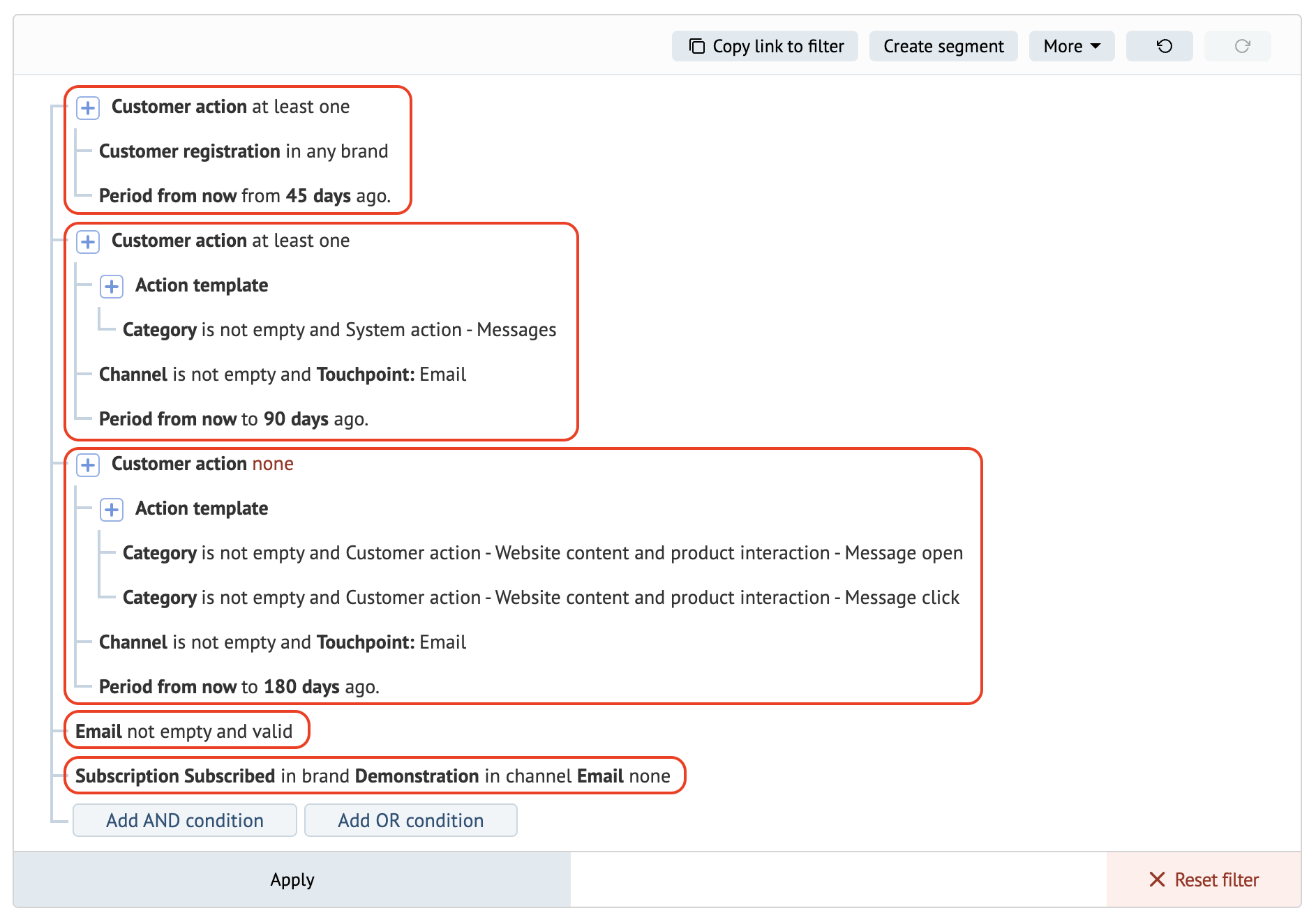
Task: Click the redo arrow icon button
Action: 1237,46
